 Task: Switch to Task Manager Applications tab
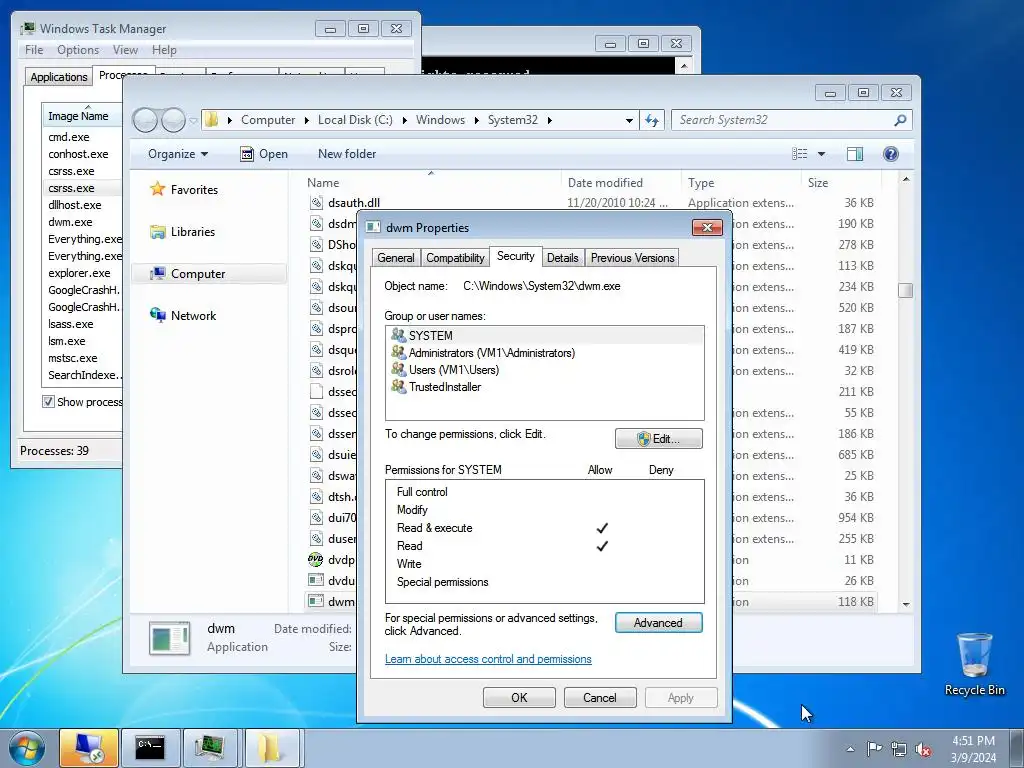[59, 77]
